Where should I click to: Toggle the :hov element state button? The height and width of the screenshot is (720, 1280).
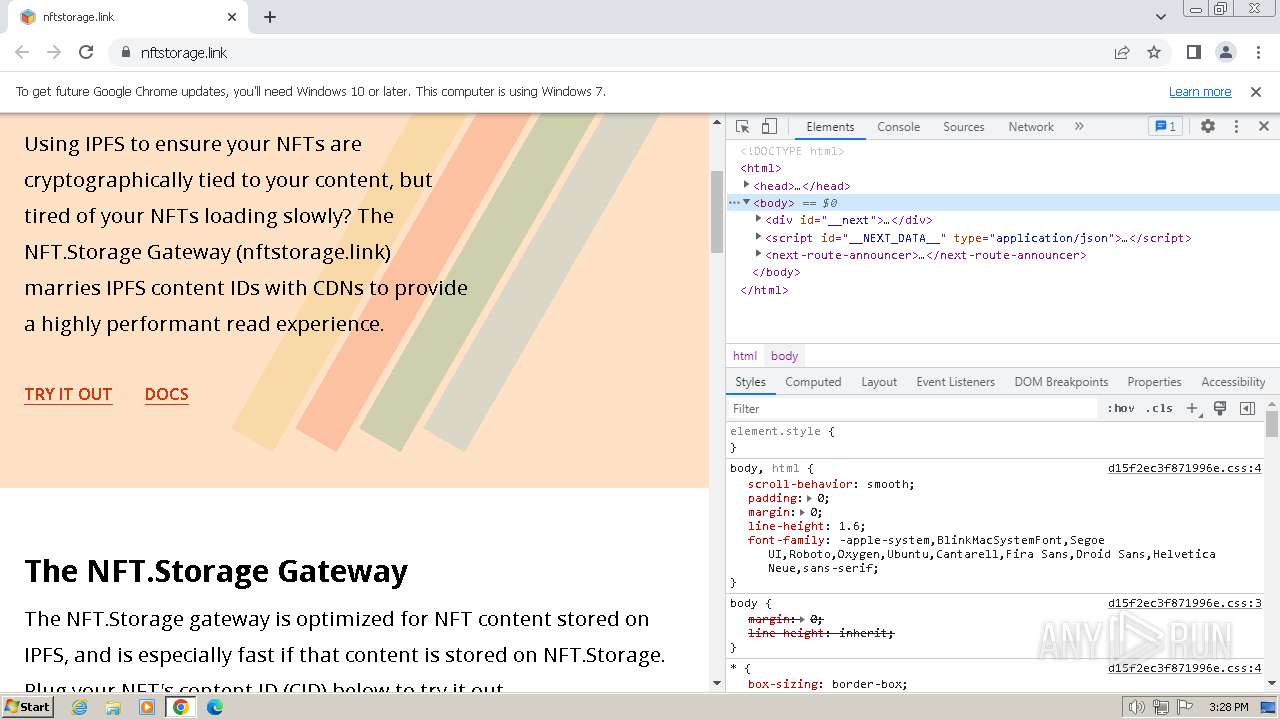coord(1121,408)
